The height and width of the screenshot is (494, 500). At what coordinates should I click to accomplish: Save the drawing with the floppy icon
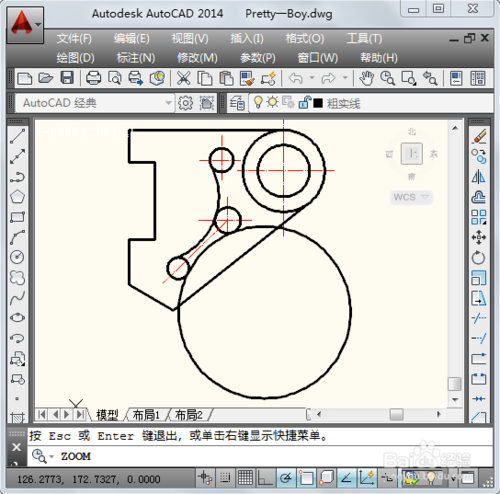click(67, 79)
